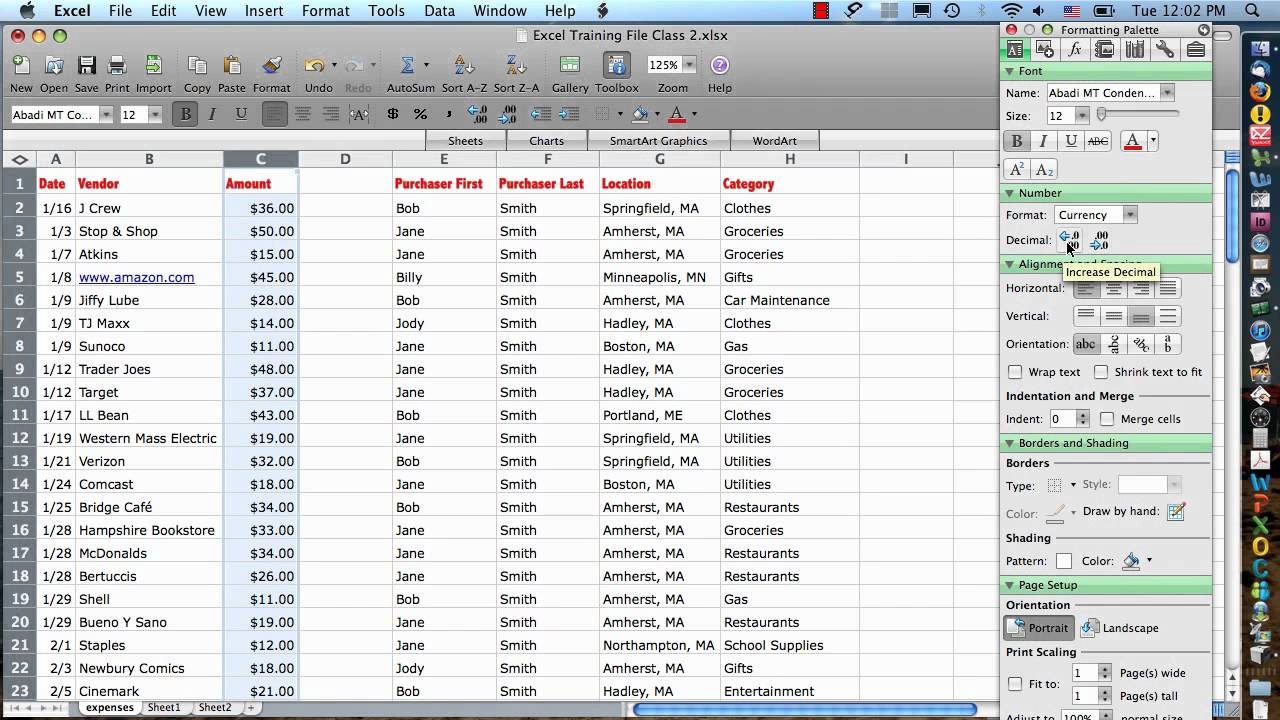Open the Tools menu
Image resolution: width=1280 pixels, height=720 pixels.
click(386, 11)
